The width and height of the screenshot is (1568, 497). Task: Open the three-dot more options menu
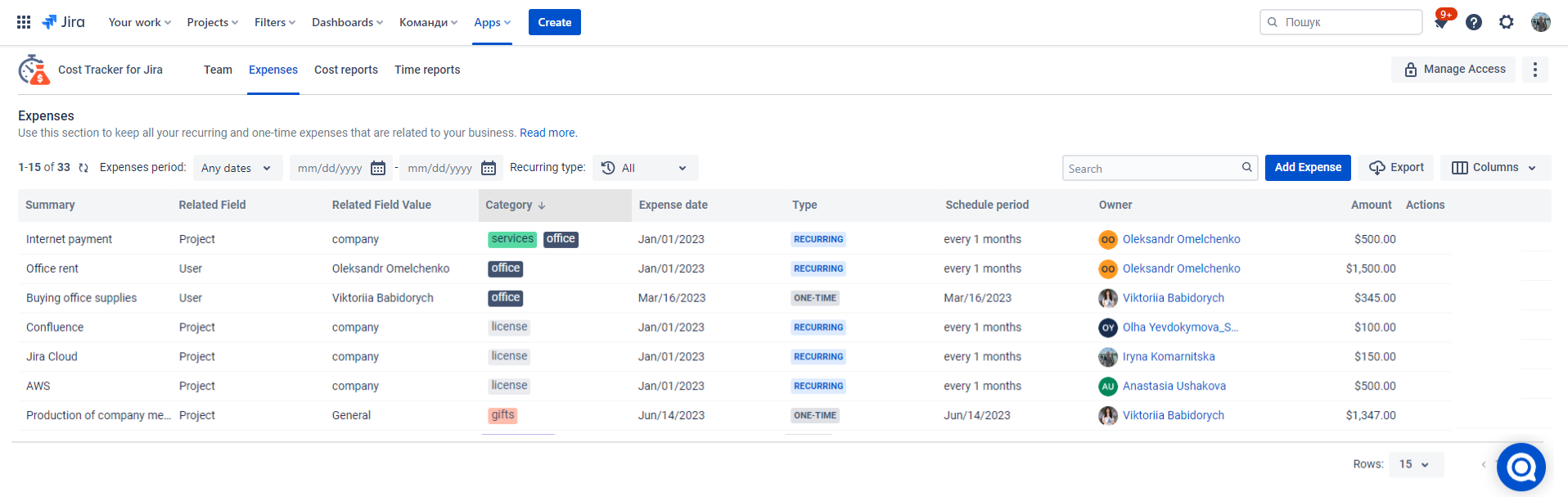coord(1535,70)
